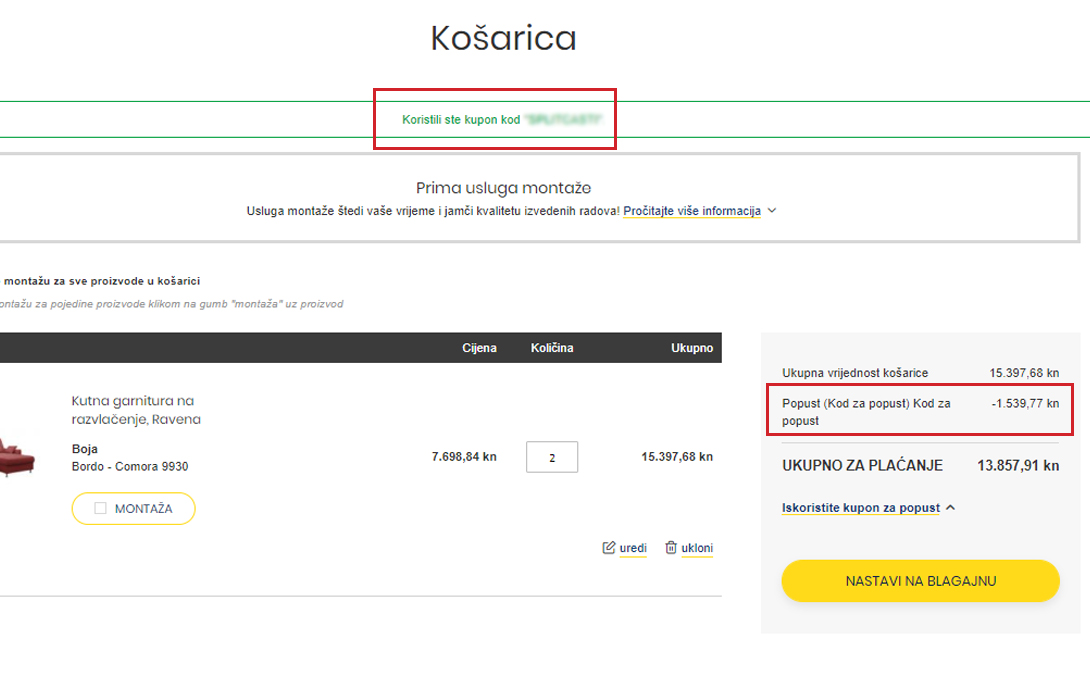Click the Prima usluga montaže heading
The height and width of the screenshot is (688, 1090).
[x=504, y=188]
